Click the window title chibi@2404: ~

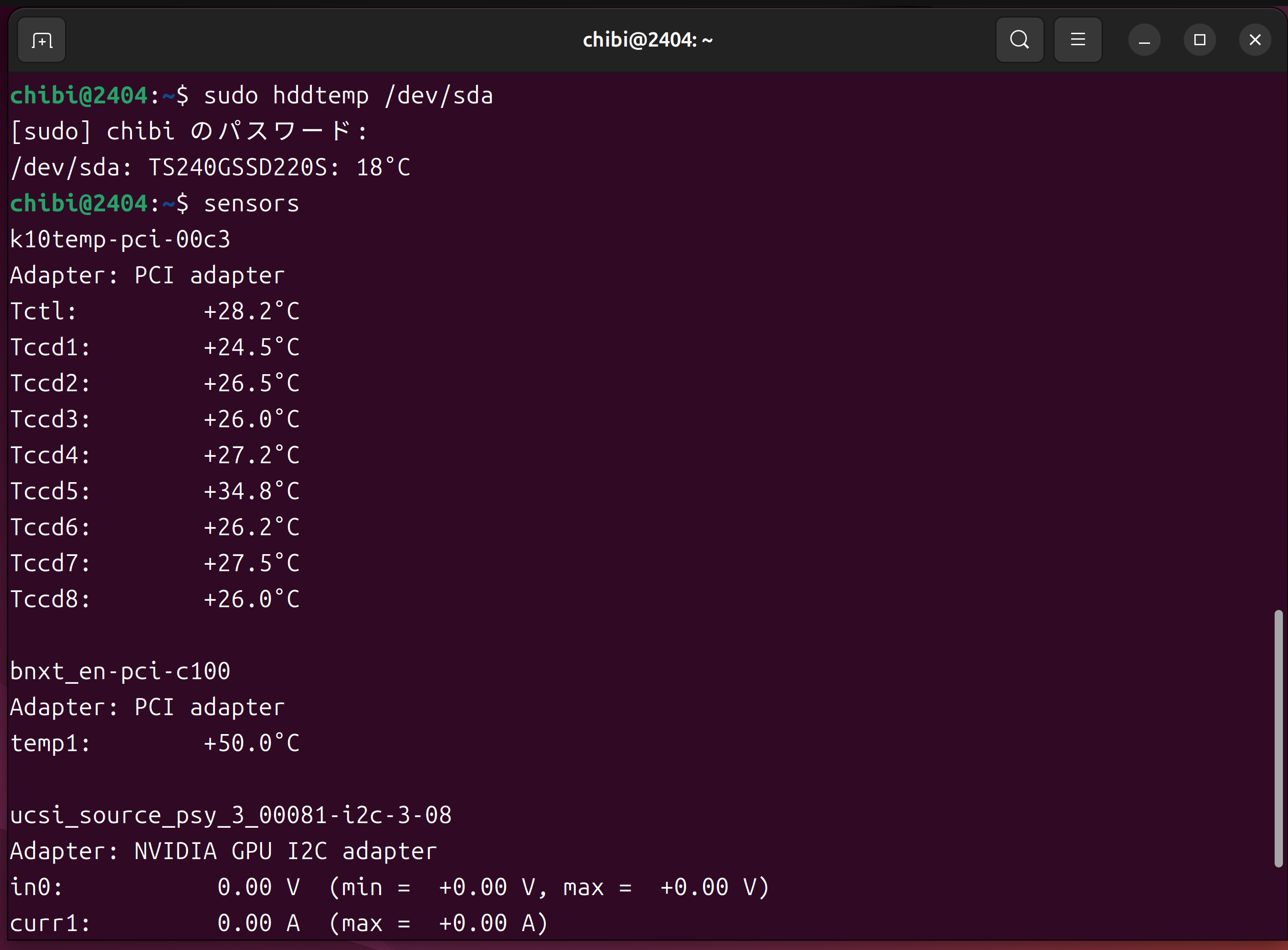pos(647,40)
